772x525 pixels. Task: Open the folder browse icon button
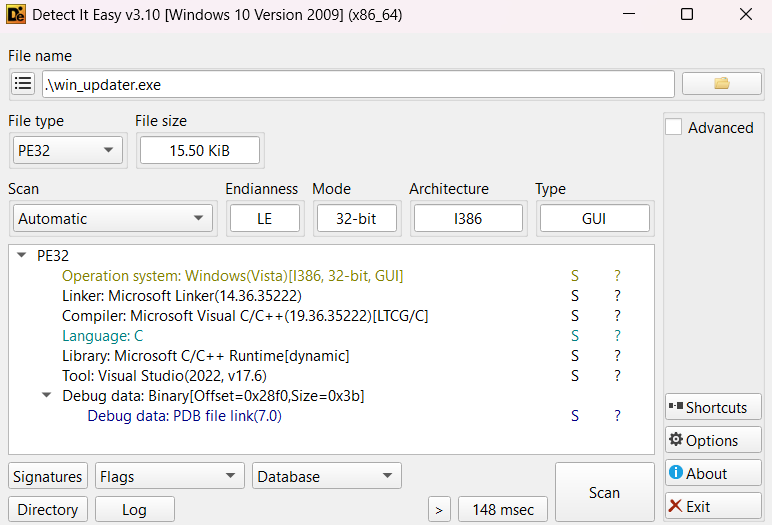click(721, 84)
